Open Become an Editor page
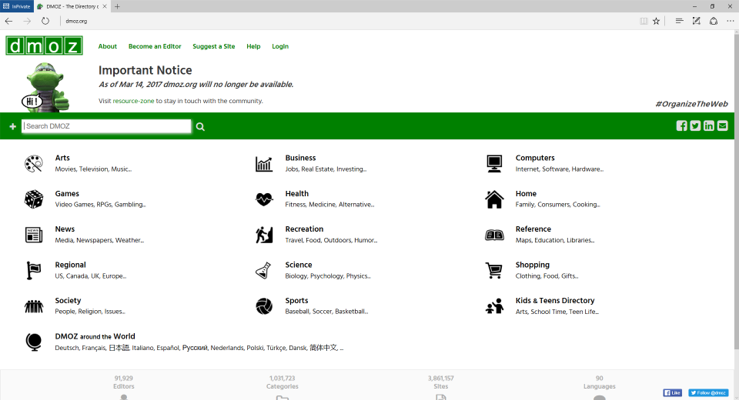739x400 pixels. (155, 46)
